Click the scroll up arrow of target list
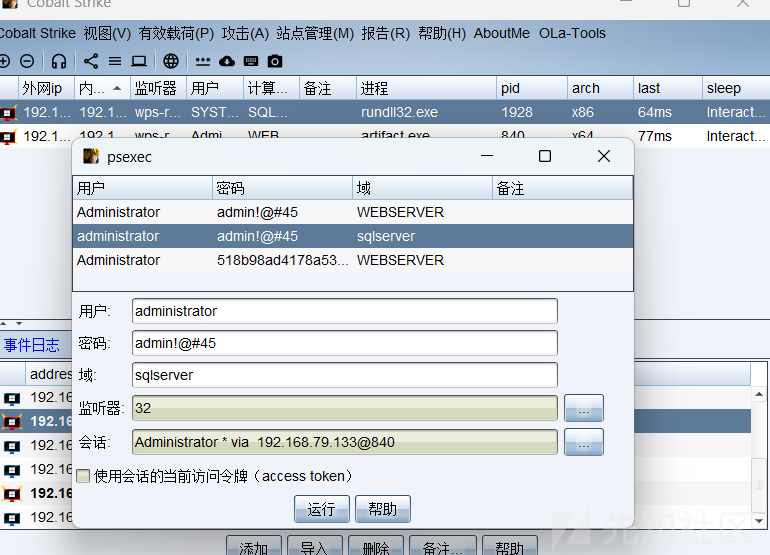 (x=759, y=394)
